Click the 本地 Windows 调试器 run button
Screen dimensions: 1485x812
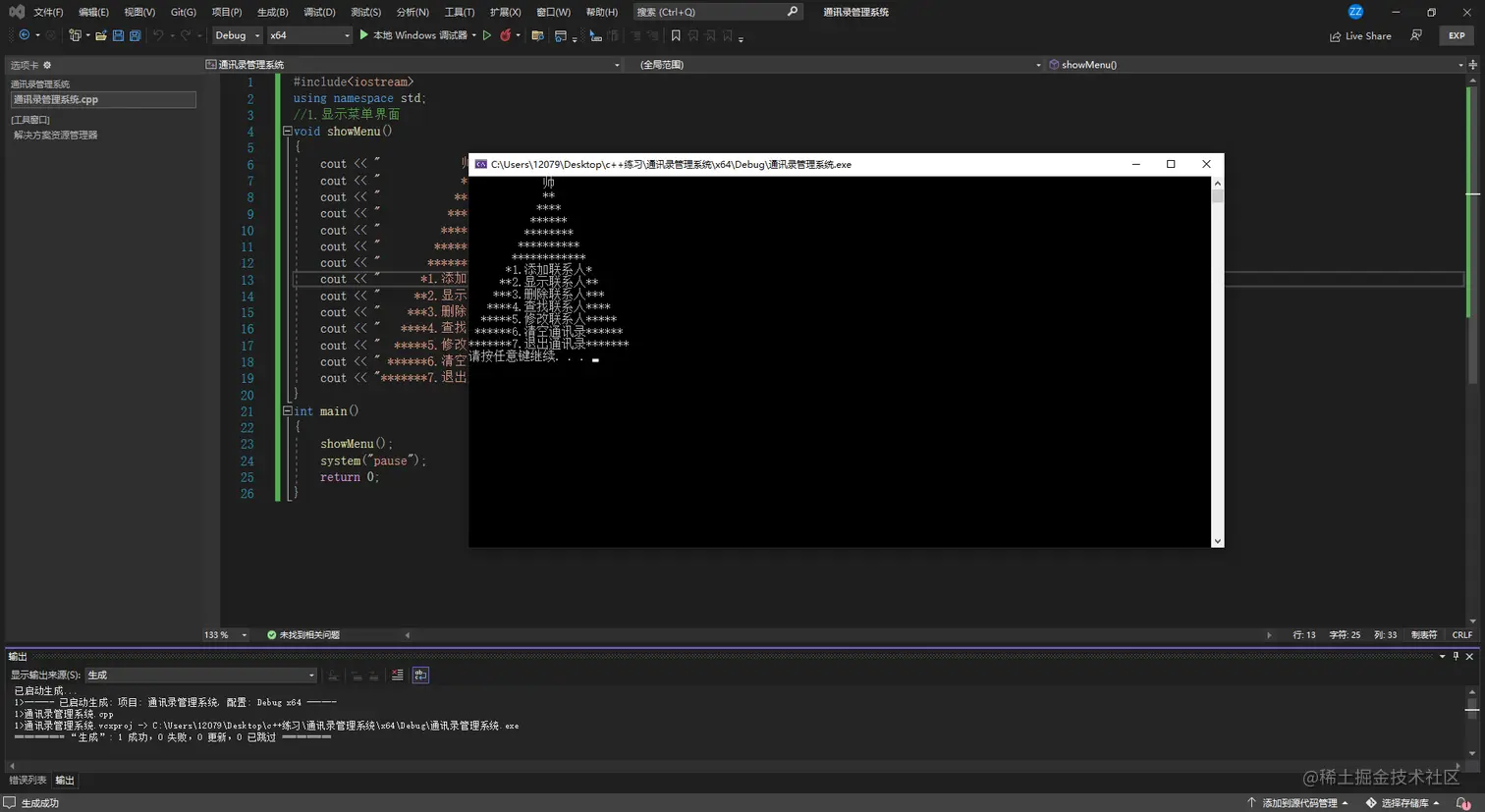(x=412, y=35)
